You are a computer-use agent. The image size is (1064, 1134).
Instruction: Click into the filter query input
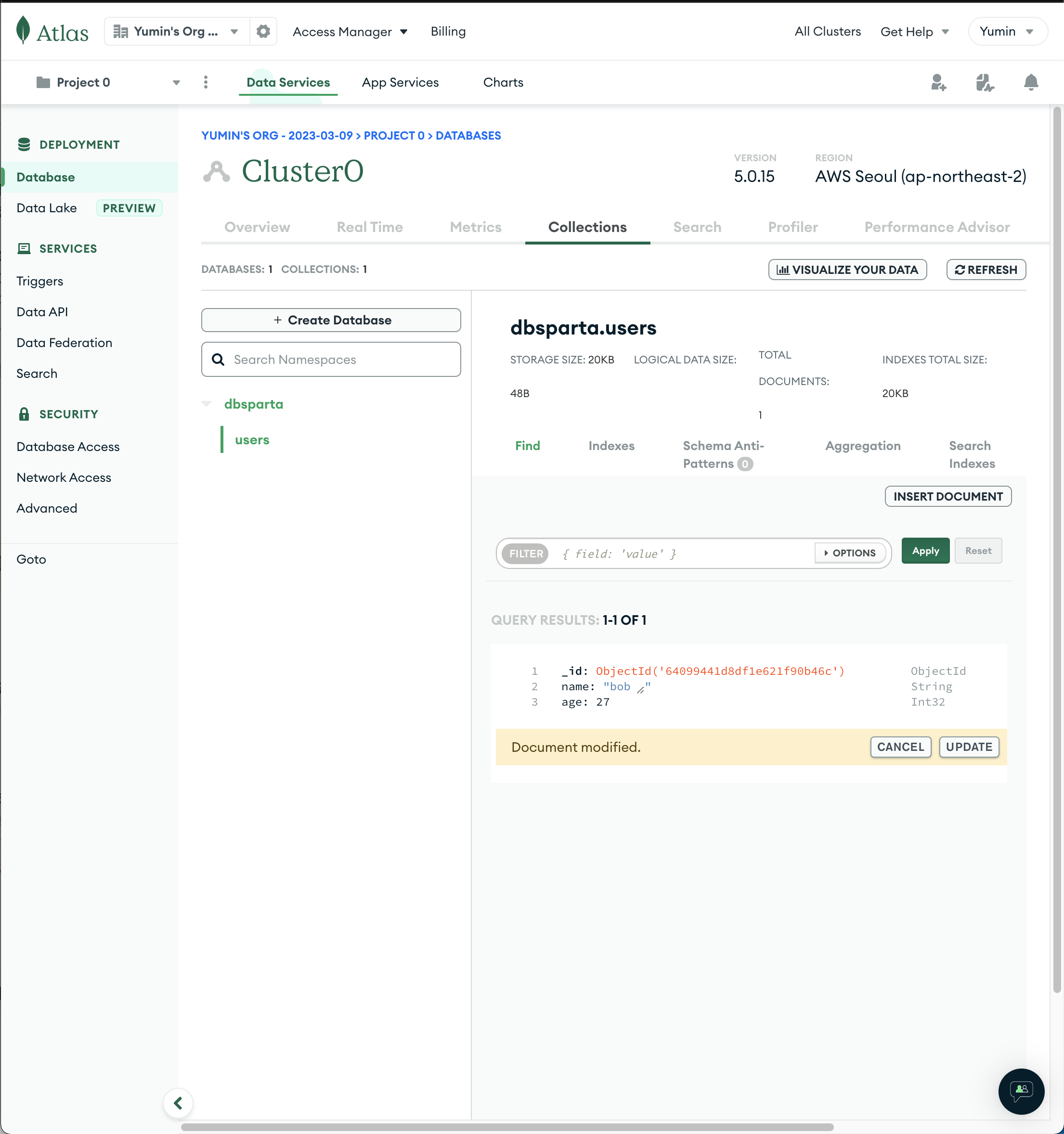pos(682,554)
